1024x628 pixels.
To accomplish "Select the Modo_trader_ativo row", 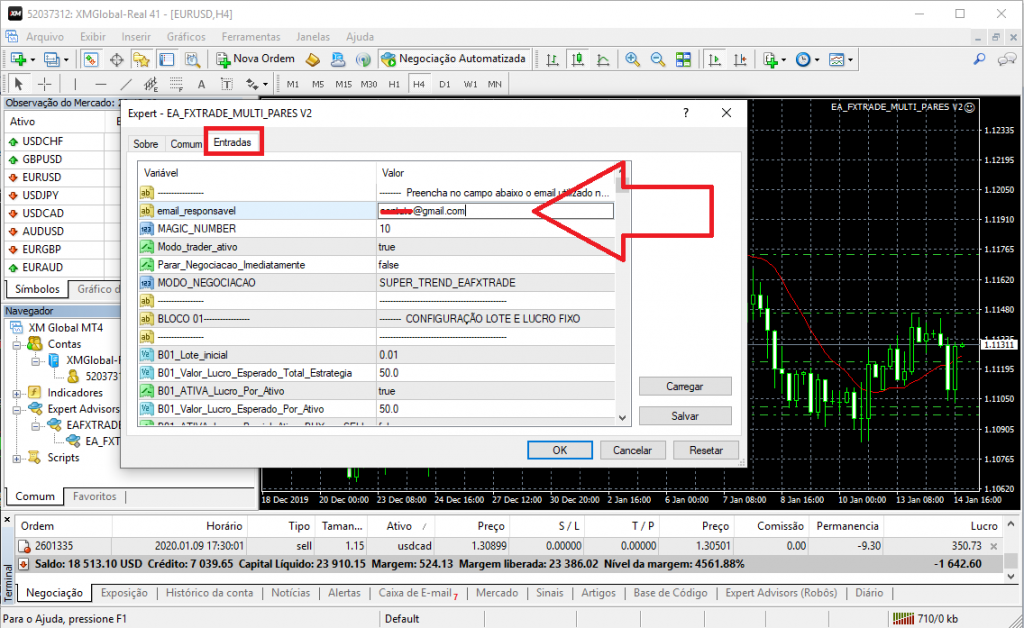I will click(x=376, y=247).
